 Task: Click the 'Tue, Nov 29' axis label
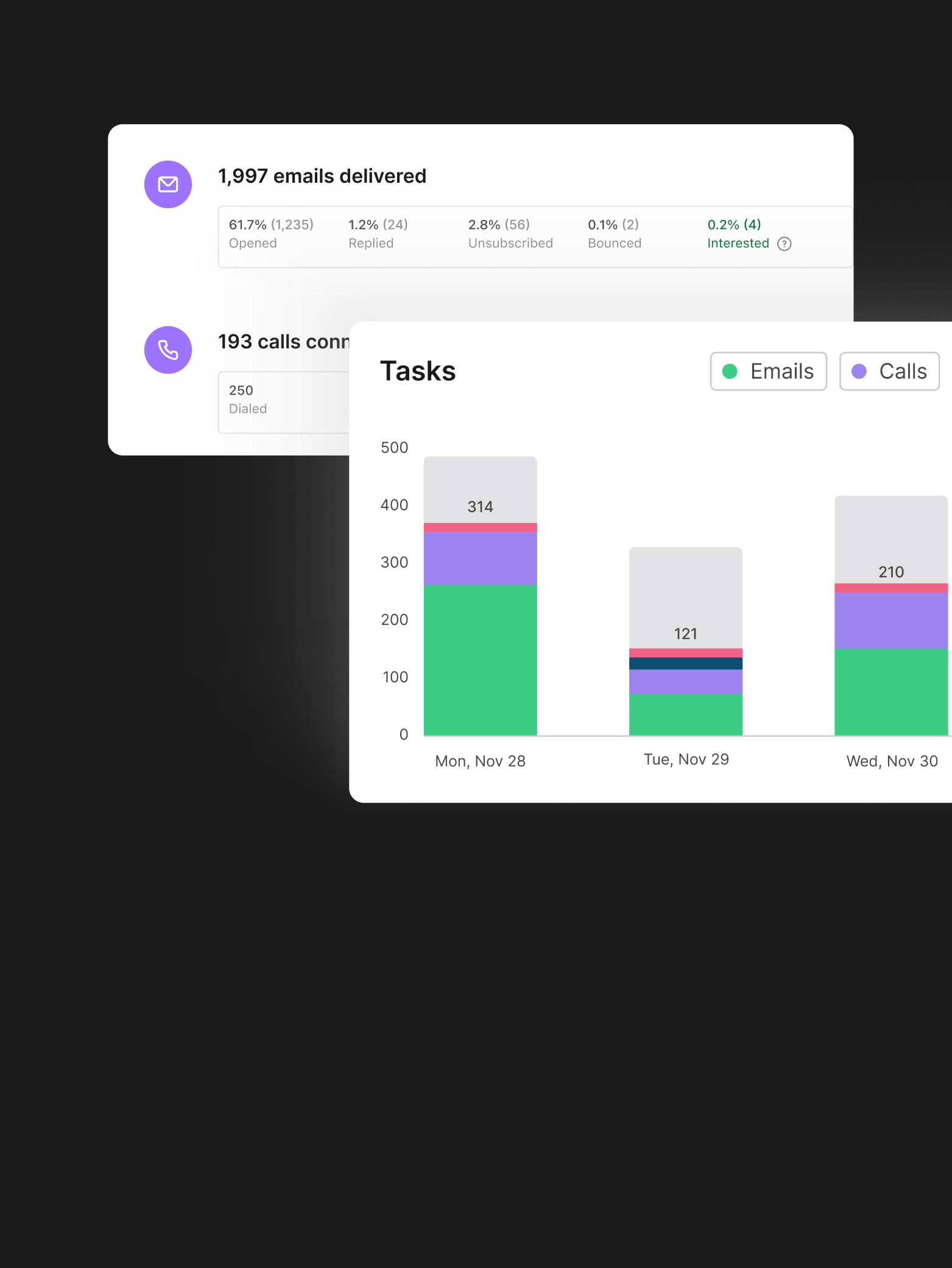[x=686, y=759]
